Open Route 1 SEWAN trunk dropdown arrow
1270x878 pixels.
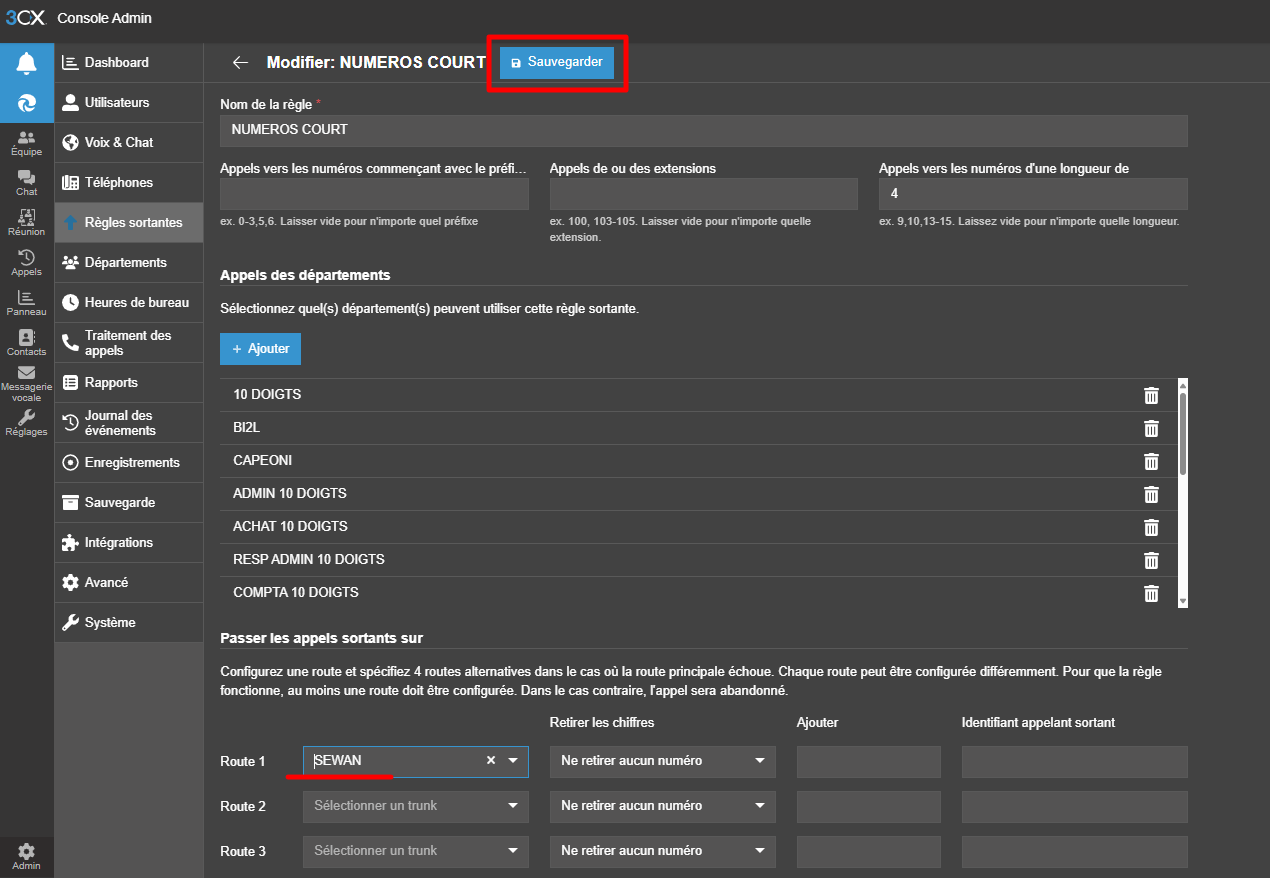point(513,761)
